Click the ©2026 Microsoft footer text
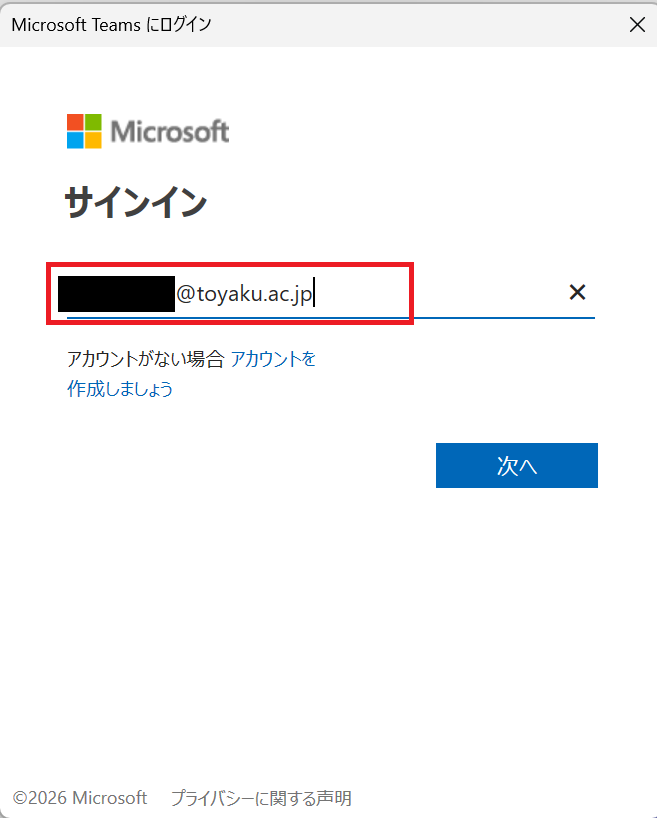Image resolution: width=657 pixels, height=818 pixels. (80, 798)
